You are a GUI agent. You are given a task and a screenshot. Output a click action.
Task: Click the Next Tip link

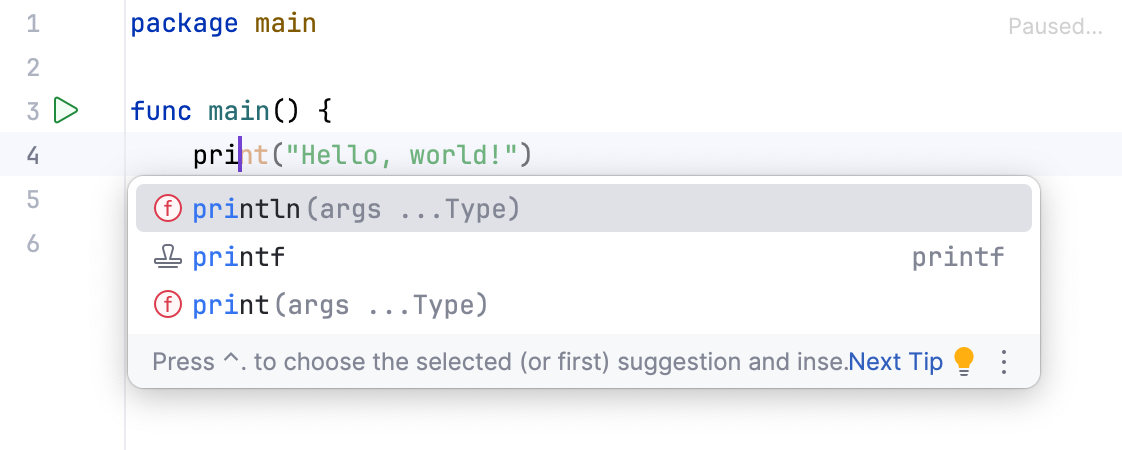(x=895, y=362)
